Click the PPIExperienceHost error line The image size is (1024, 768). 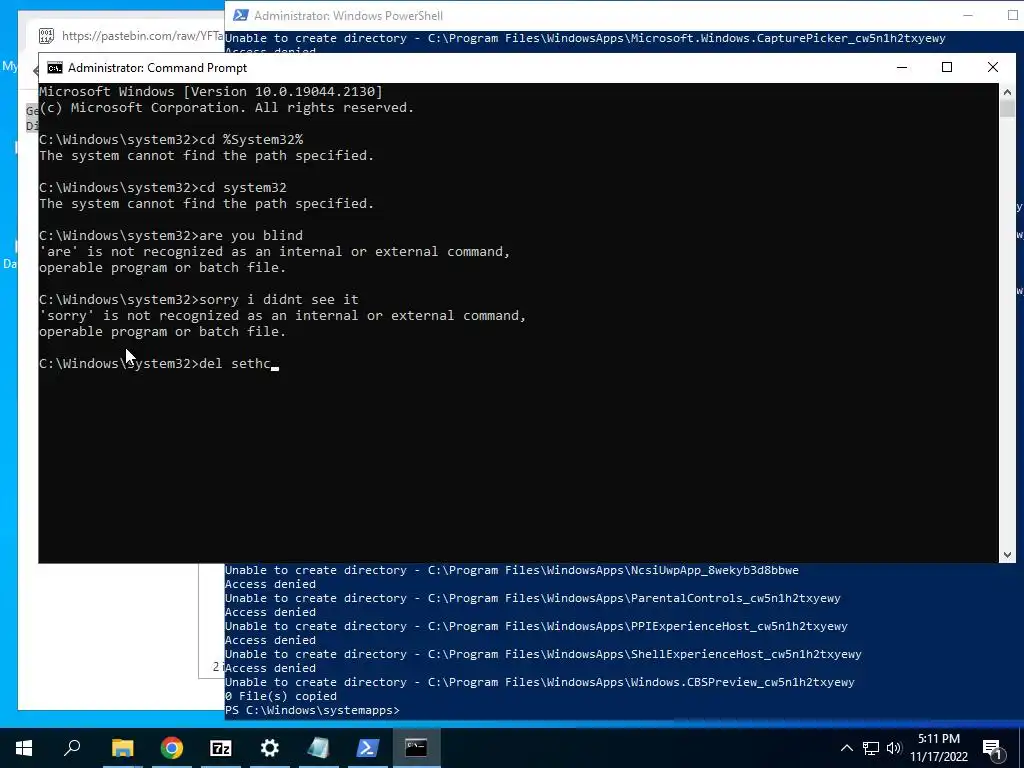[536, 626]
